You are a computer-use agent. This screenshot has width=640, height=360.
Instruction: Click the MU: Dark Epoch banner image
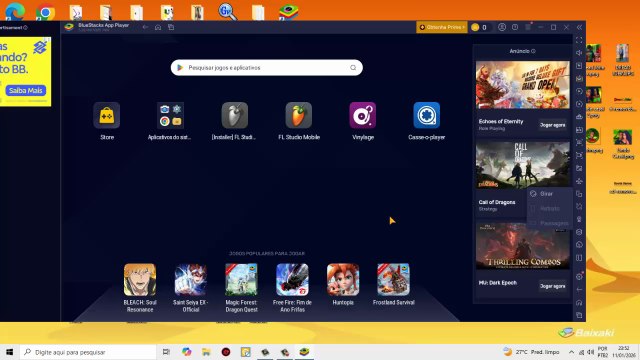coord(522,245)
